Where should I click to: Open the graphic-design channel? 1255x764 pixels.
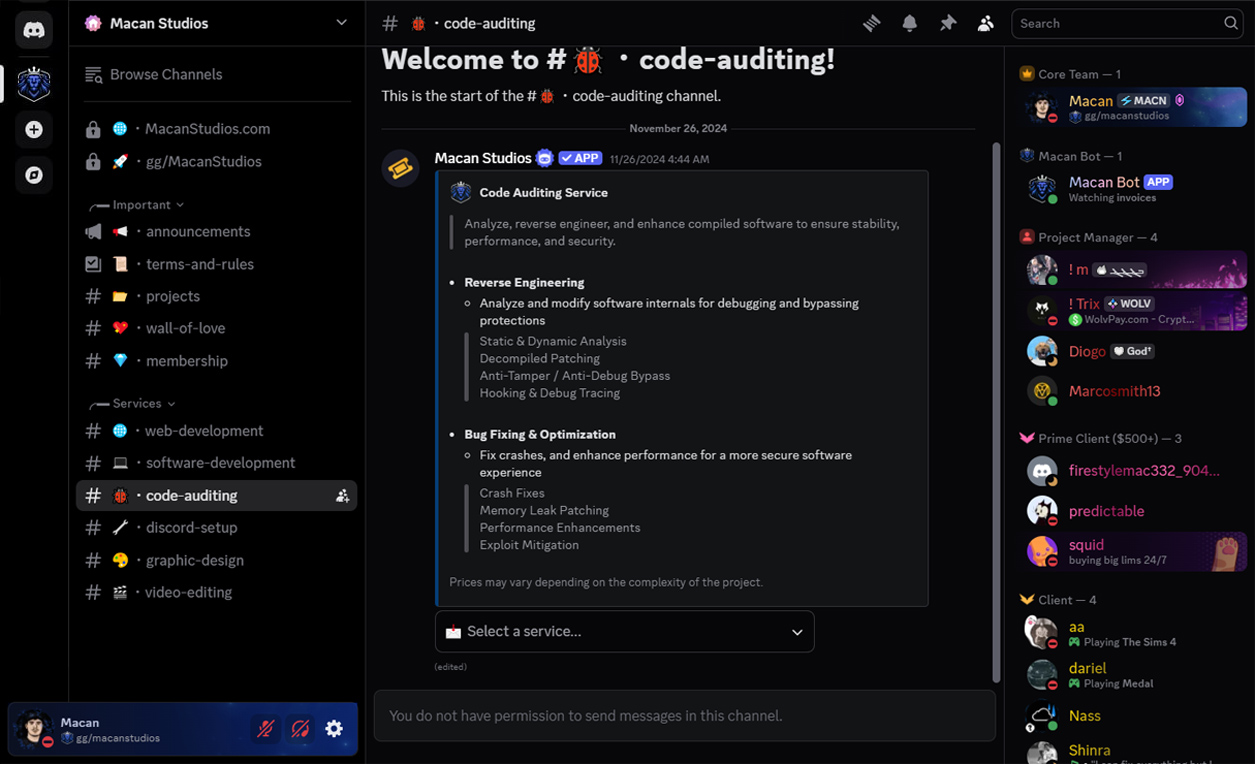pos(216,560)
